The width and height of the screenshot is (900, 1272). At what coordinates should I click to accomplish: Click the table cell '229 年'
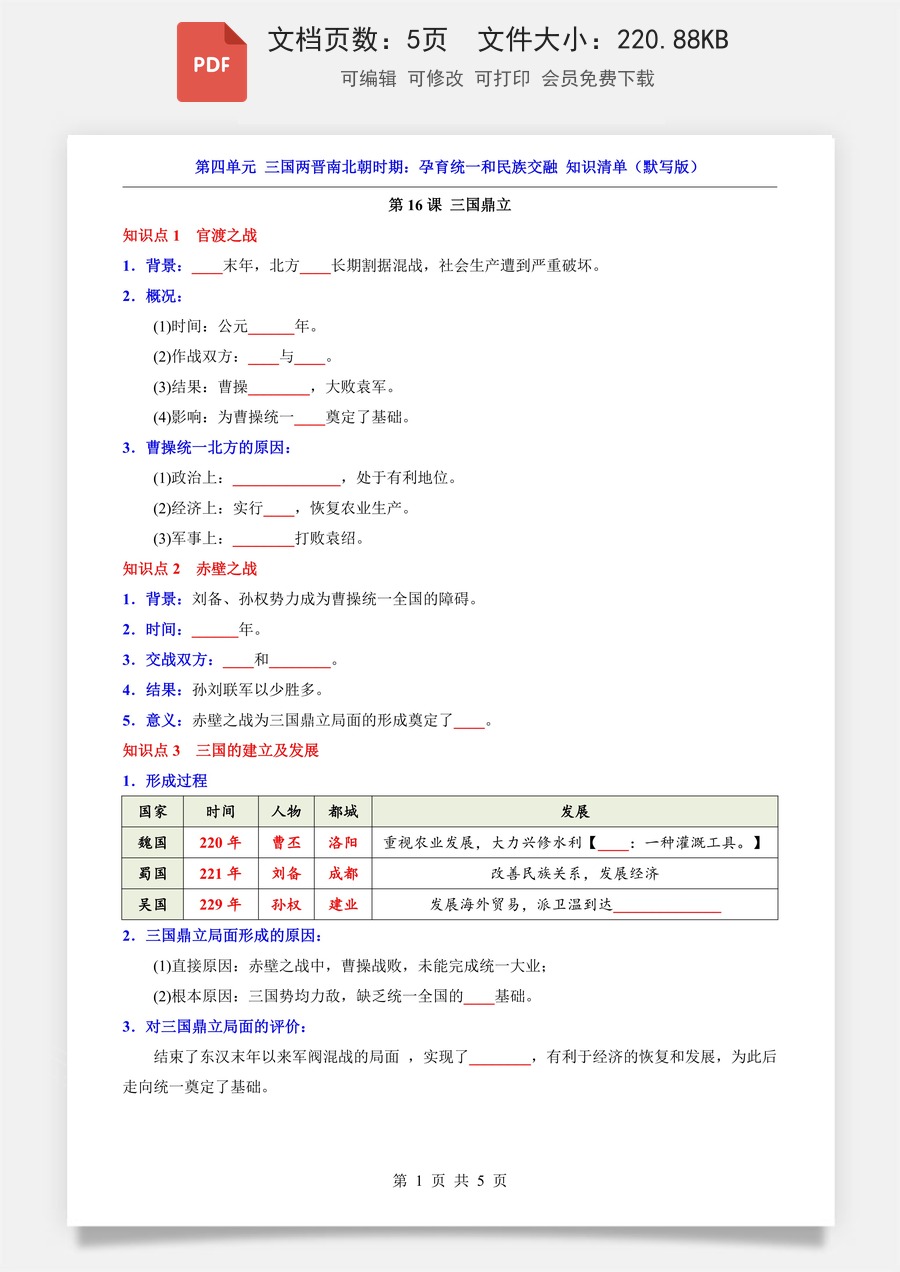coord(221,905)
